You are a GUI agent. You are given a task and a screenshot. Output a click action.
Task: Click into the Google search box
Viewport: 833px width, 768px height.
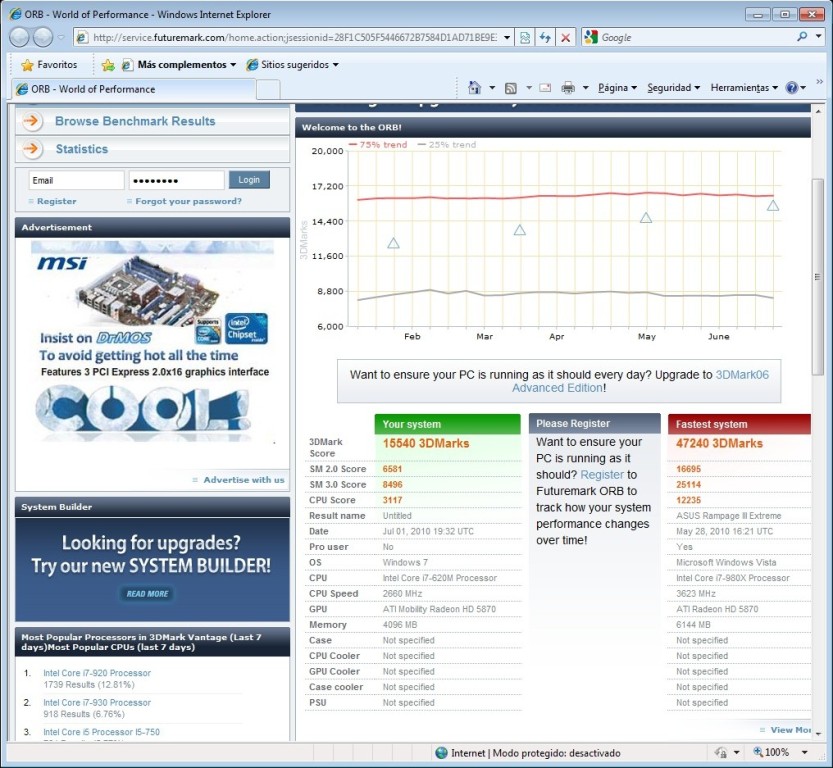(696, 37)
